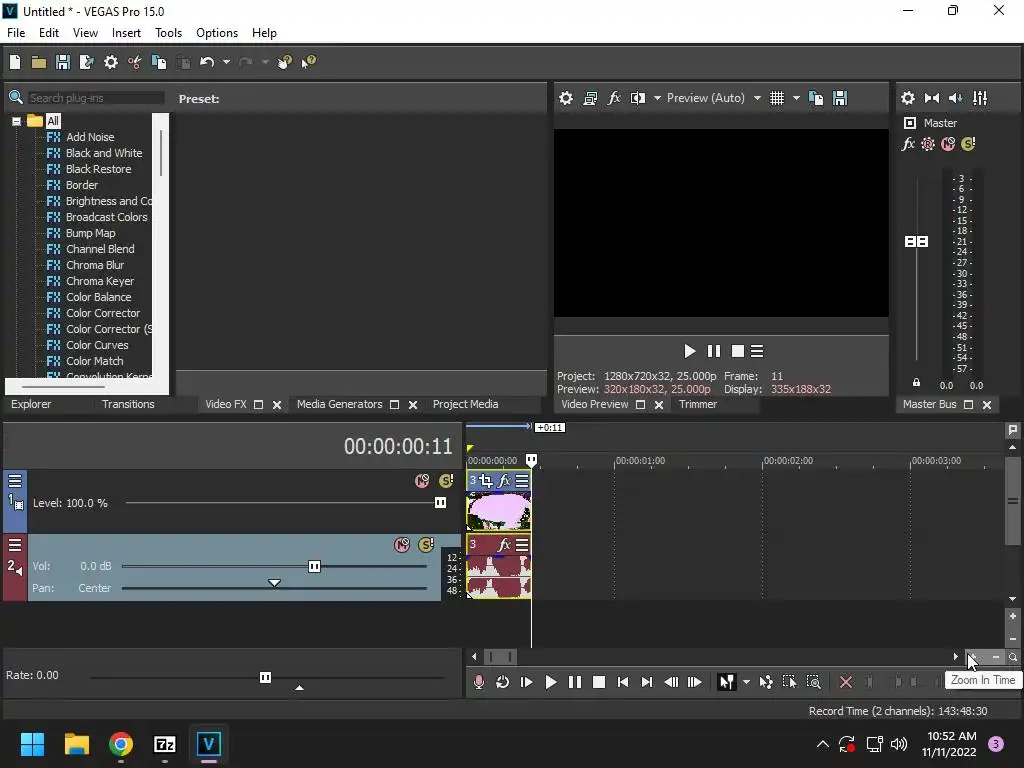1024x768 pixels.
Task: Switch to Project Media tab
Action: pyautogui.click(x=466, y=404)
